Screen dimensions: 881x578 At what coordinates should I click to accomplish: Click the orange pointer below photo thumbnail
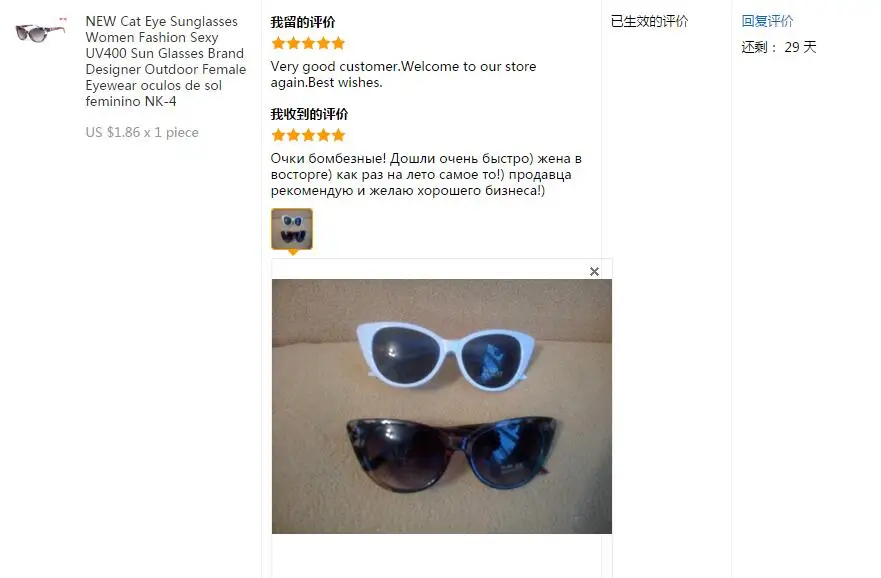pos(292,252)
